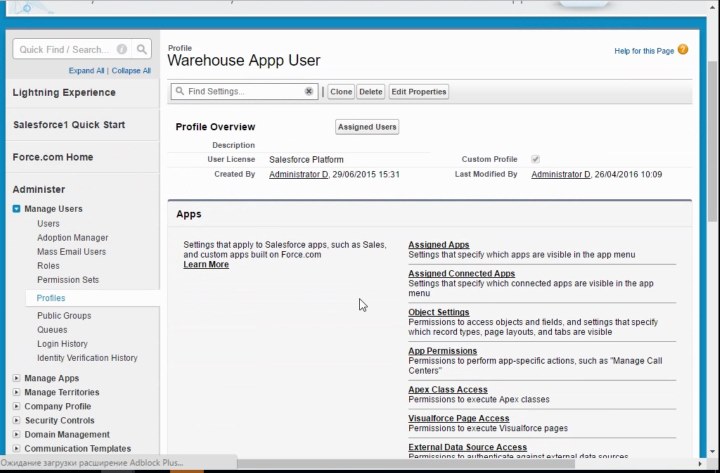Select Identity Verification History in sidebar
Screen dimensions: 720x473
coord(87,358)
